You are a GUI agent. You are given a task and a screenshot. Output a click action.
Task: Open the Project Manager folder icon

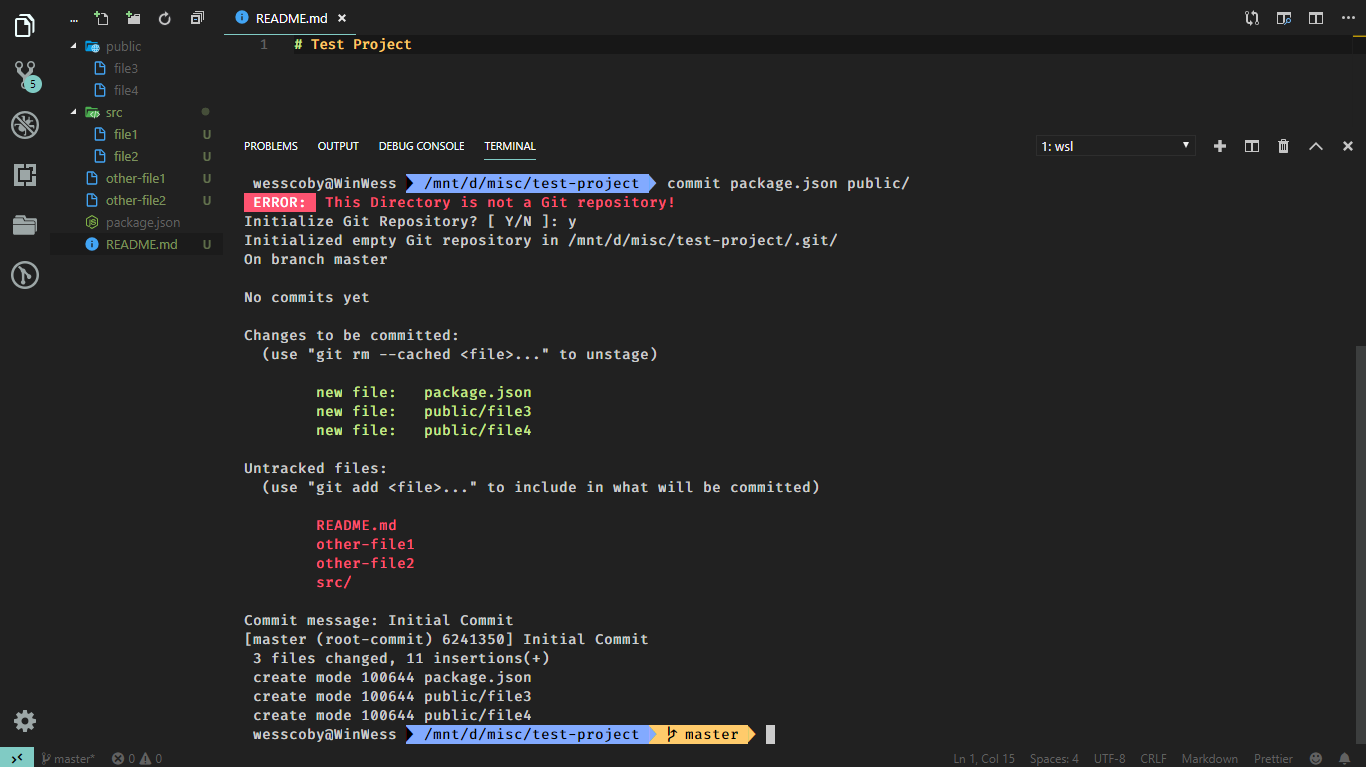click(25, 225)
